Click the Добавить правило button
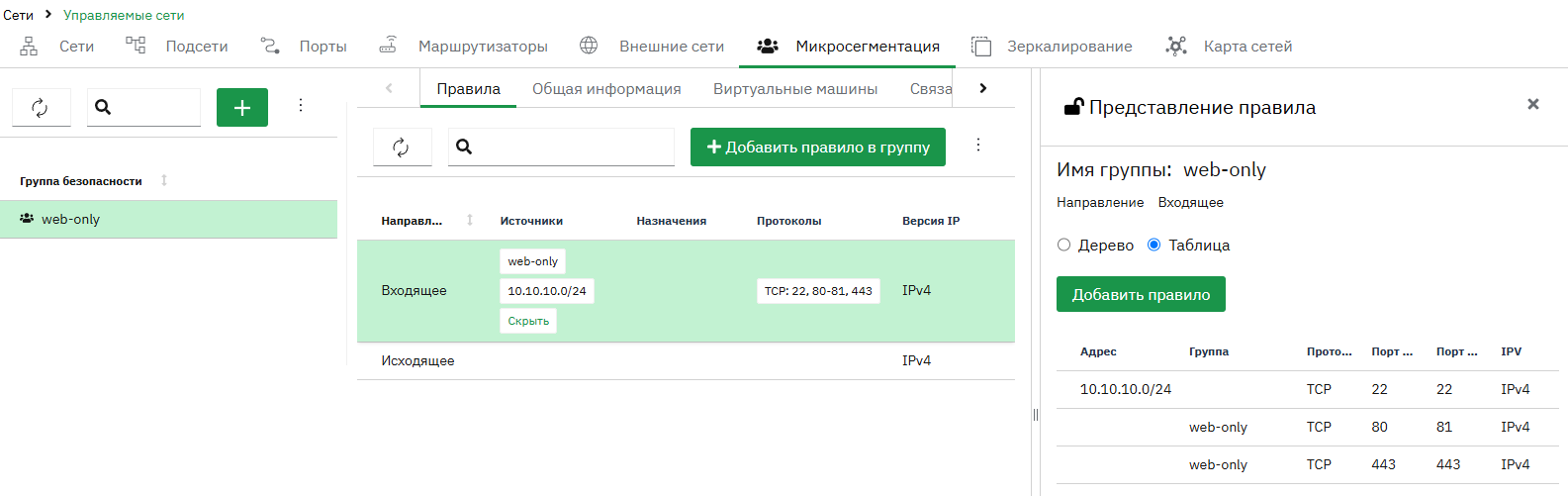This screenshot has width=1568, height=496. coord(1141,294)
